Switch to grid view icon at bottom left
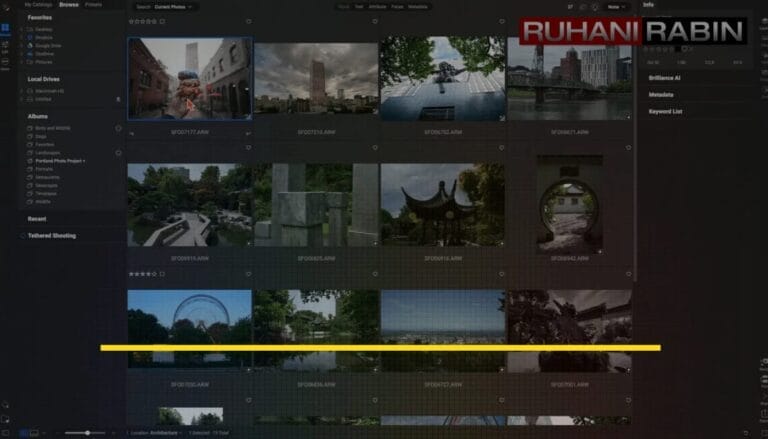768x439 pixels. (23, 433)
